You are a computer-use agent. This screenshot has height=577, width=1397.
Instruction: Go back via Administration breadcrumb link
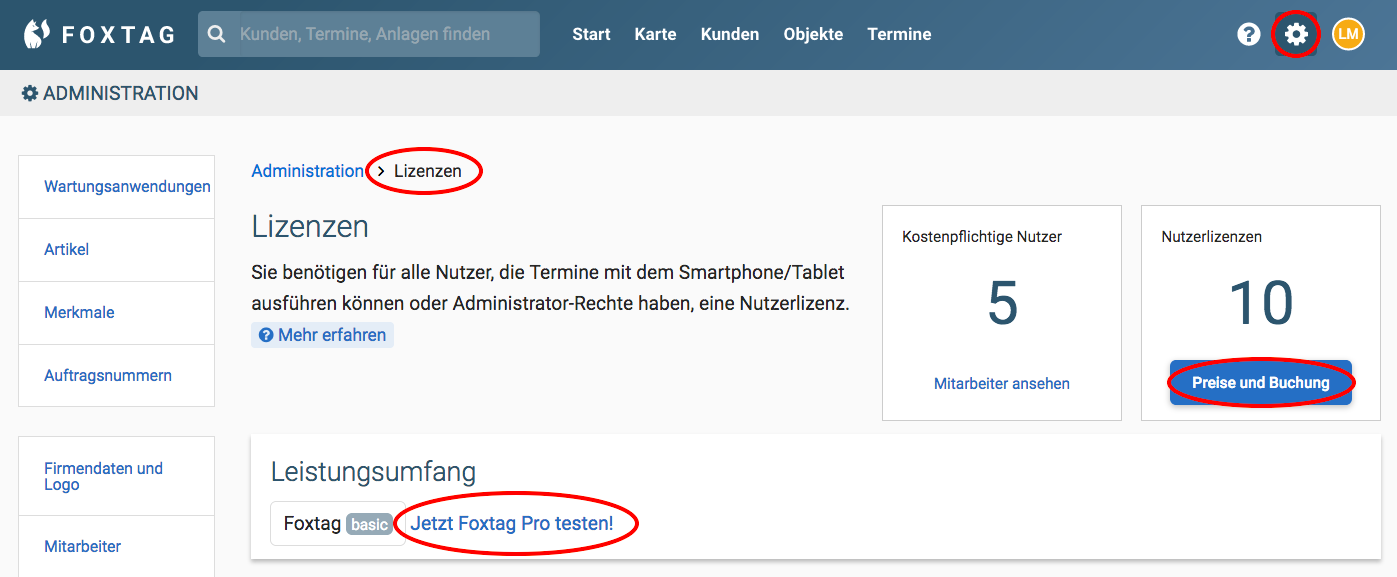tap(307, 171)
